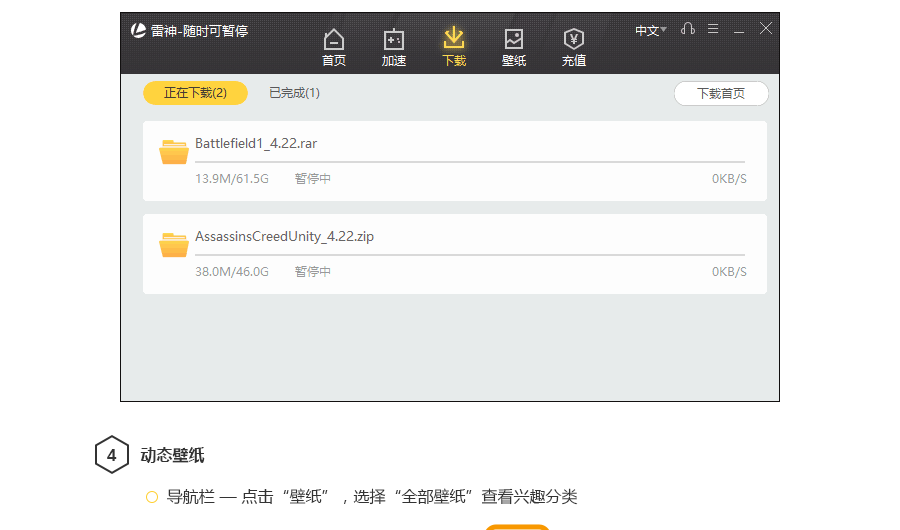This screenshot has width=900, height=530.
Task: Click the 下载首页 button
Action: coord(721,94)
